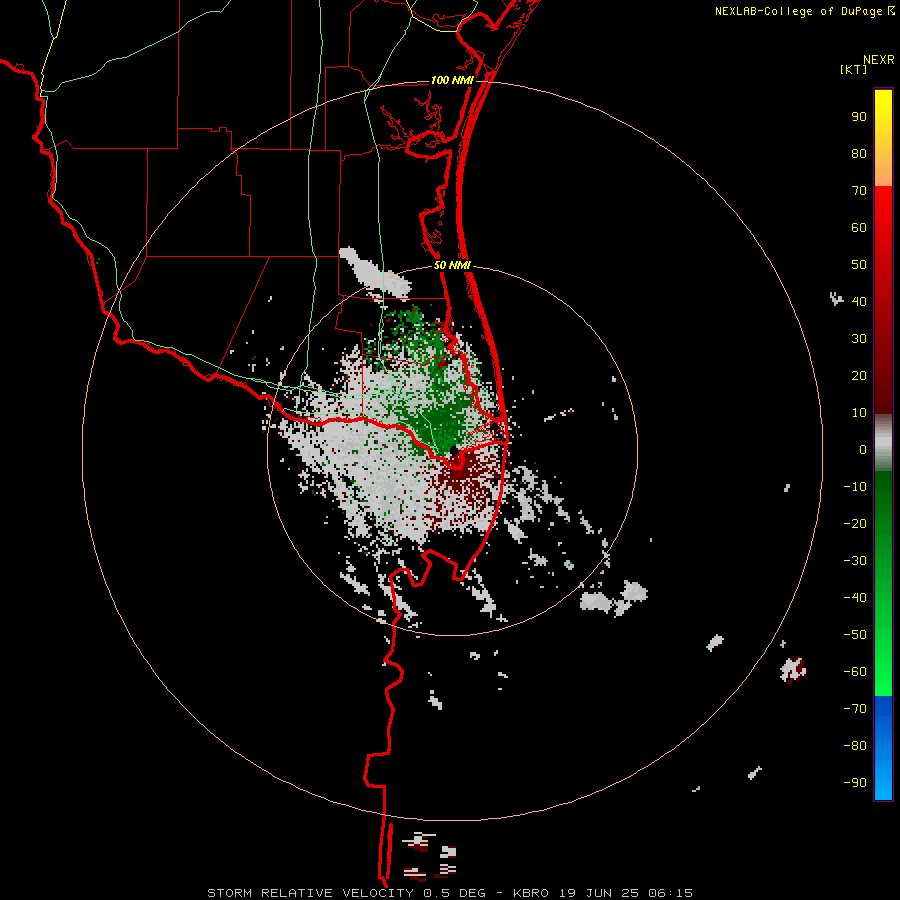Image resolution: width=900 pixels, height=900 pixels.
Task: Click the 20 value on the velocity scale
Action: 859,375
